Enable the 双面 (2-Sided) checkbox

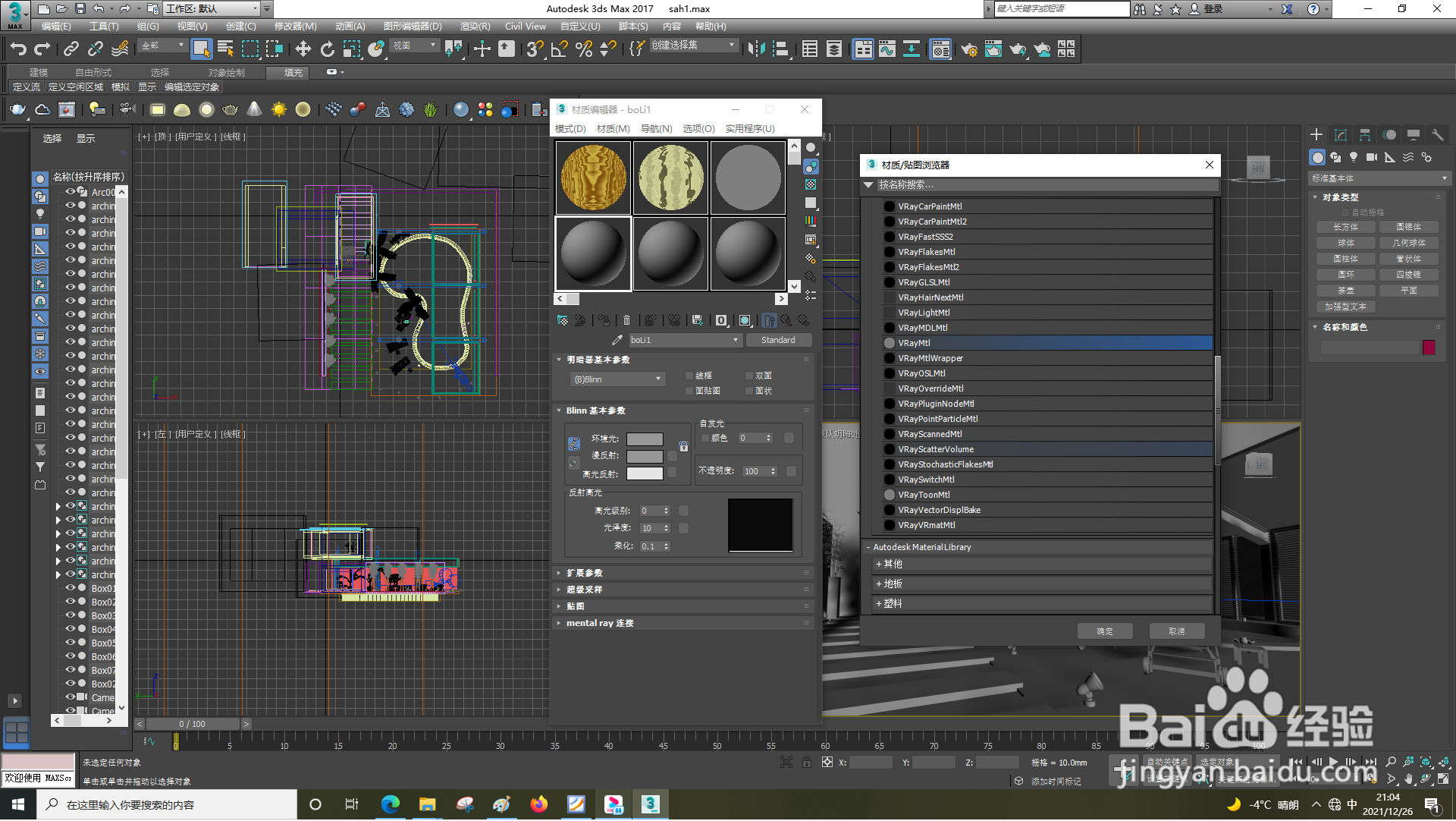tap(749, 376)
